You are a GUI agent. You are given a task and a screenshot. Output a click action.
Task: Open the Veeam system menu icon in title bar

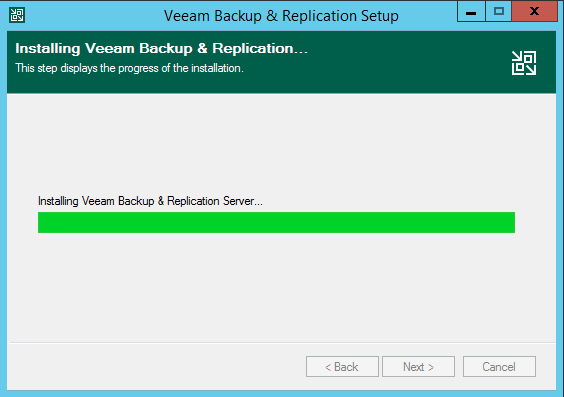point(17,15)
